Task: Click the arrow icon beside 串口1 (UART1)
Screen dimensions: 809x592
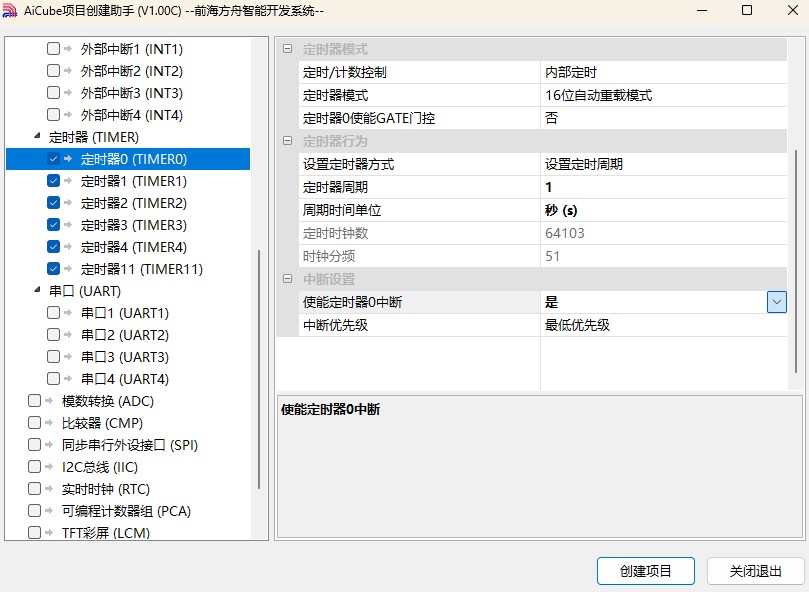Action: (68, 313)
